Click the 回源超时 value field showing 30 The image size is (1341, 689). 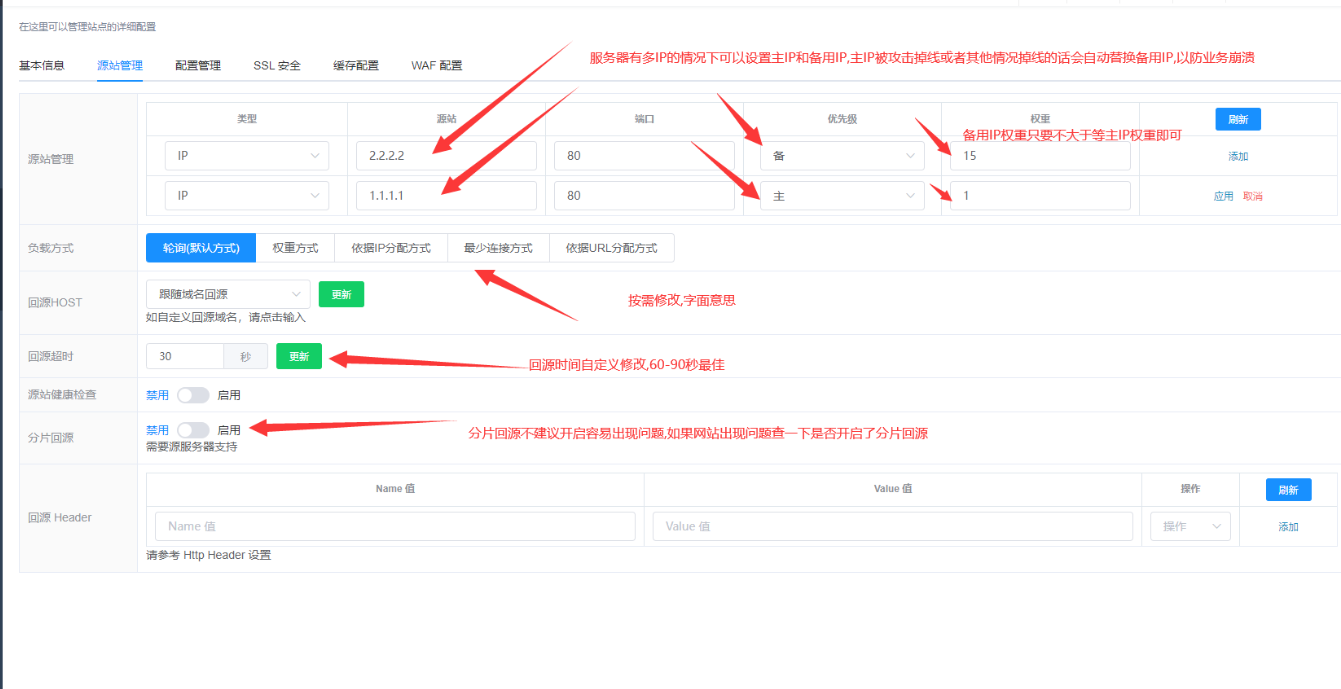[184, 356]
